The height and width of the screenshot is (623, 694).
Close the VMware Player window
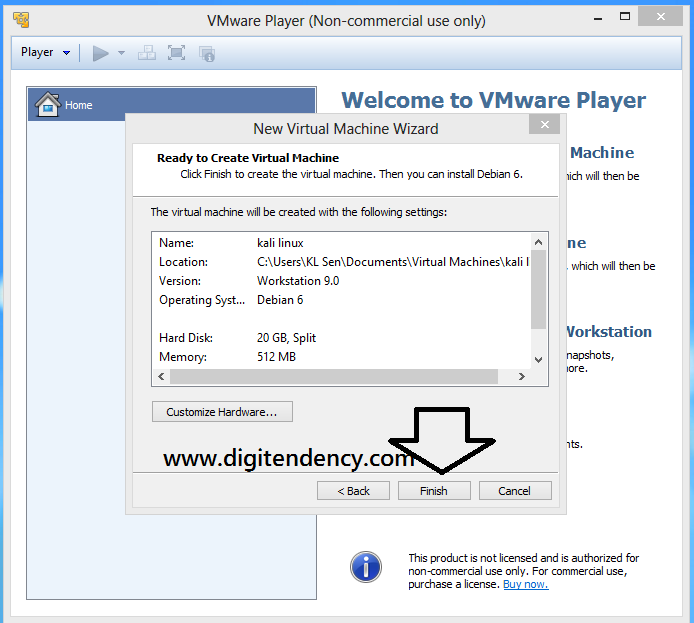point(660,16)
